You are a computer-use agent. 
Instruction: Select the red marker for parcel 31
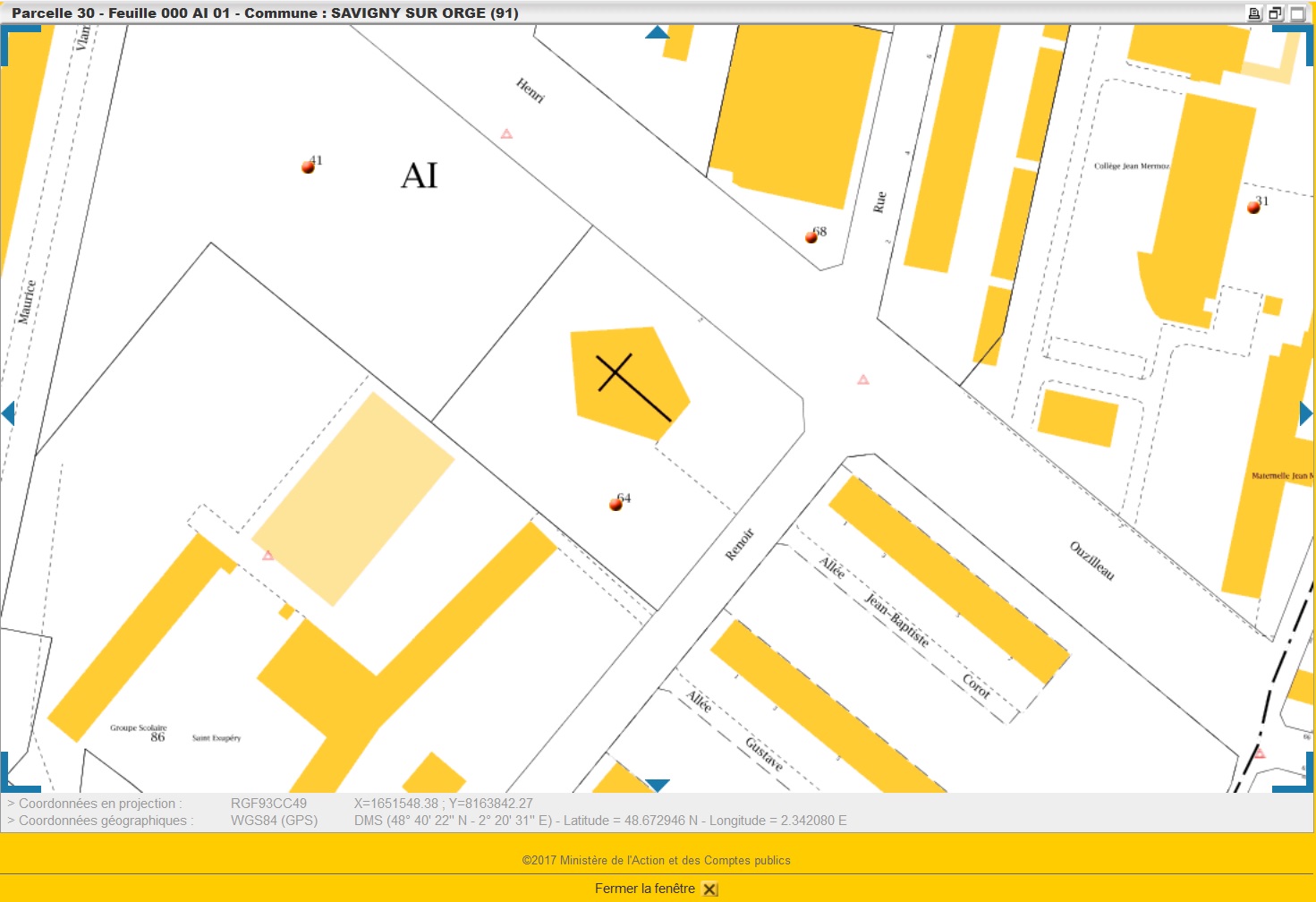pos(1253,207)
